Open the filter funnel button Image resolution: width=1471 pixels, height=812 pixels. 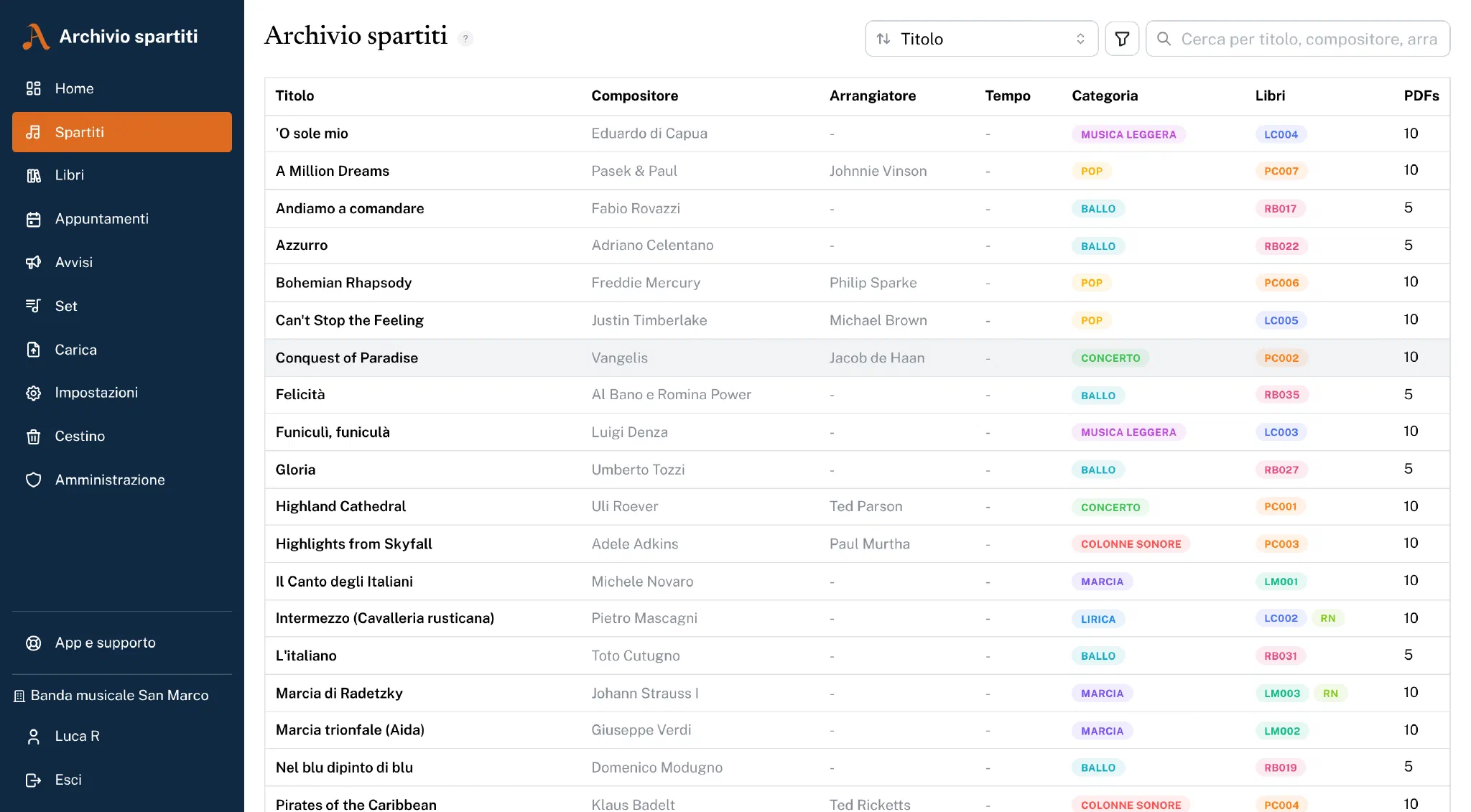click(1122, 39)
